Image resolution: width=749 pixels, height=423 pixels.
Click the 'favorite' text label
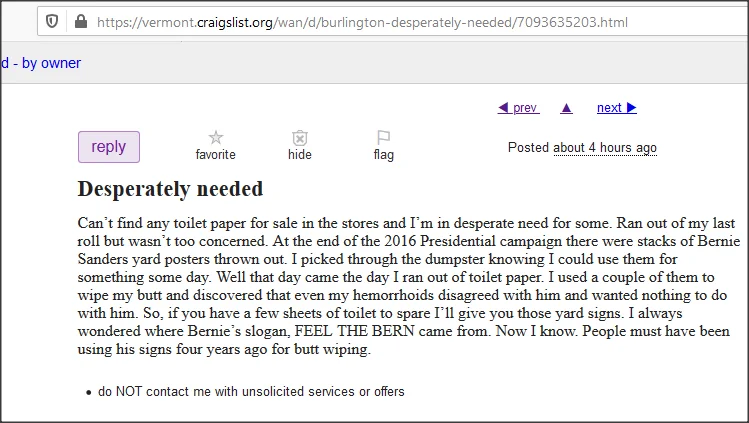pyautogui.click(x=215, y=155)
